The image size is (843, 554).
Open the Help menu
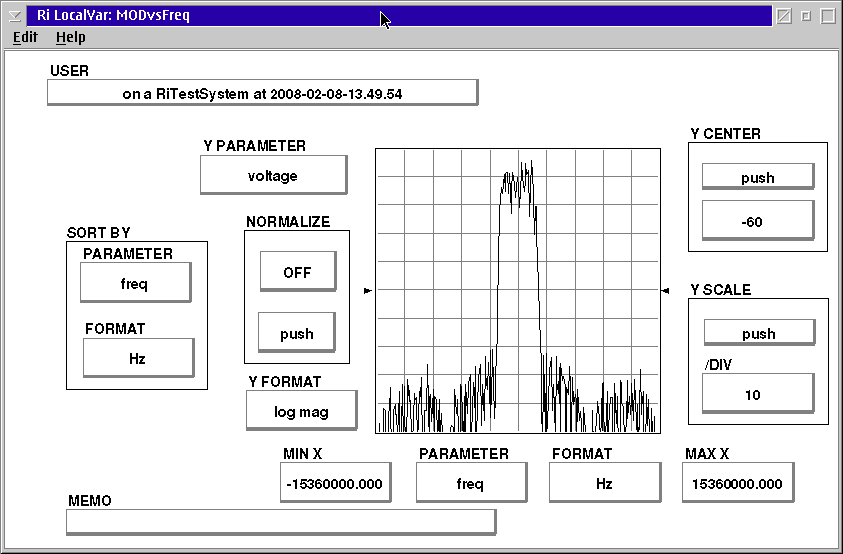point(70,37)
